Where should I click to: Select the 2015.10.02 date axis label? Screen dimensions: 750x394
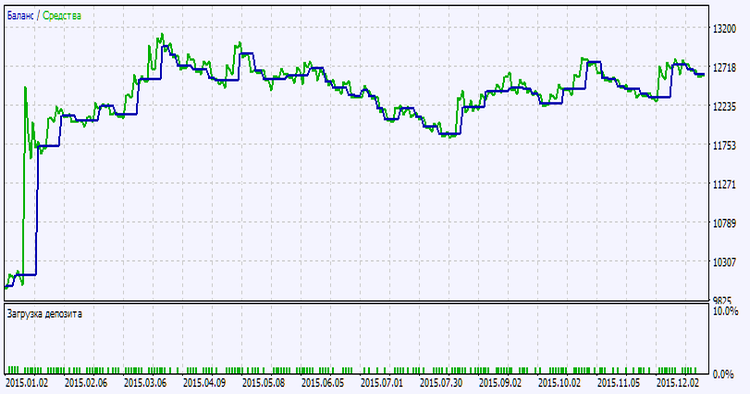(560, 383)
